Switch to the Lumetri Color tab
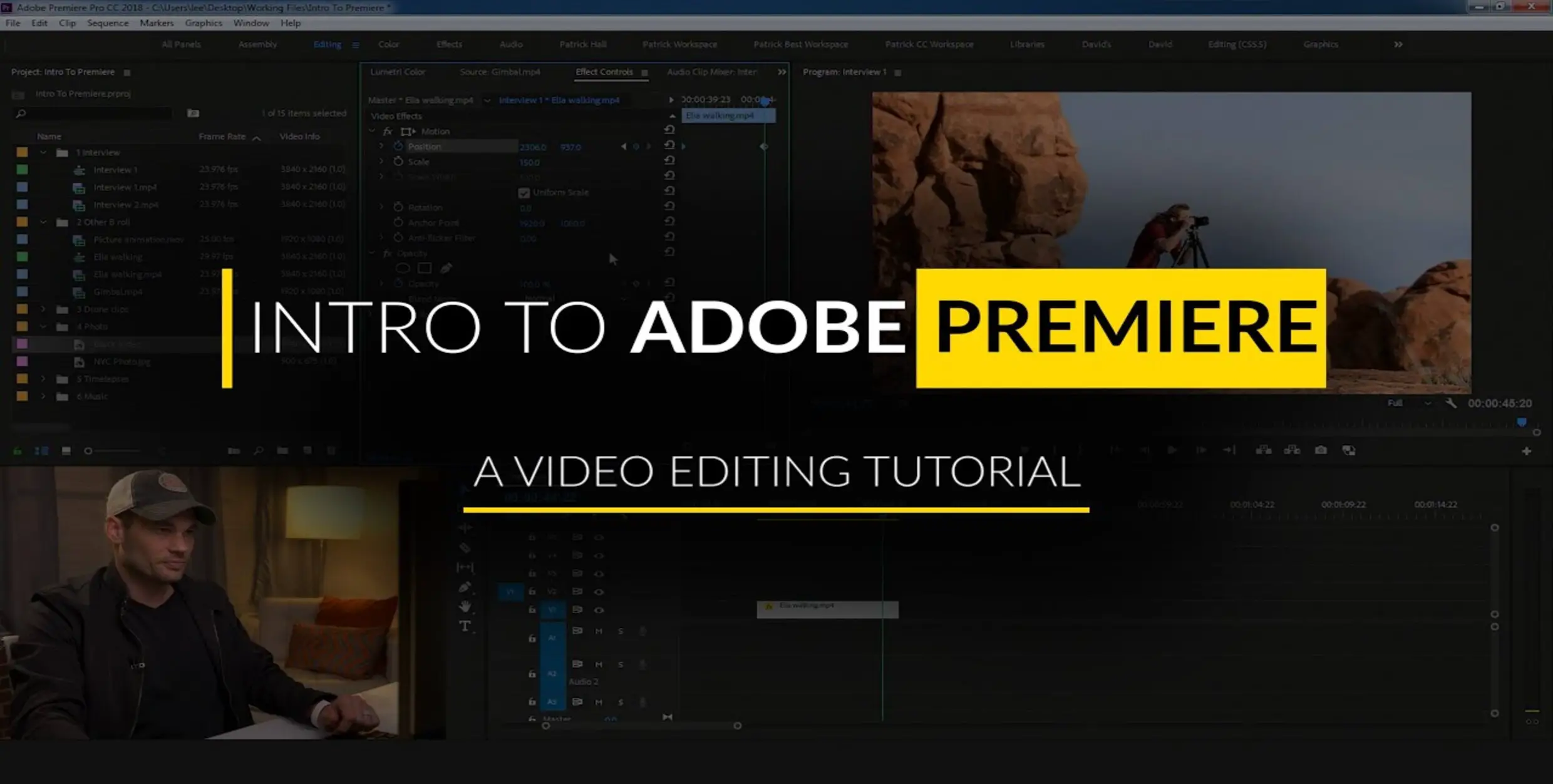 (x=398, y=72)
